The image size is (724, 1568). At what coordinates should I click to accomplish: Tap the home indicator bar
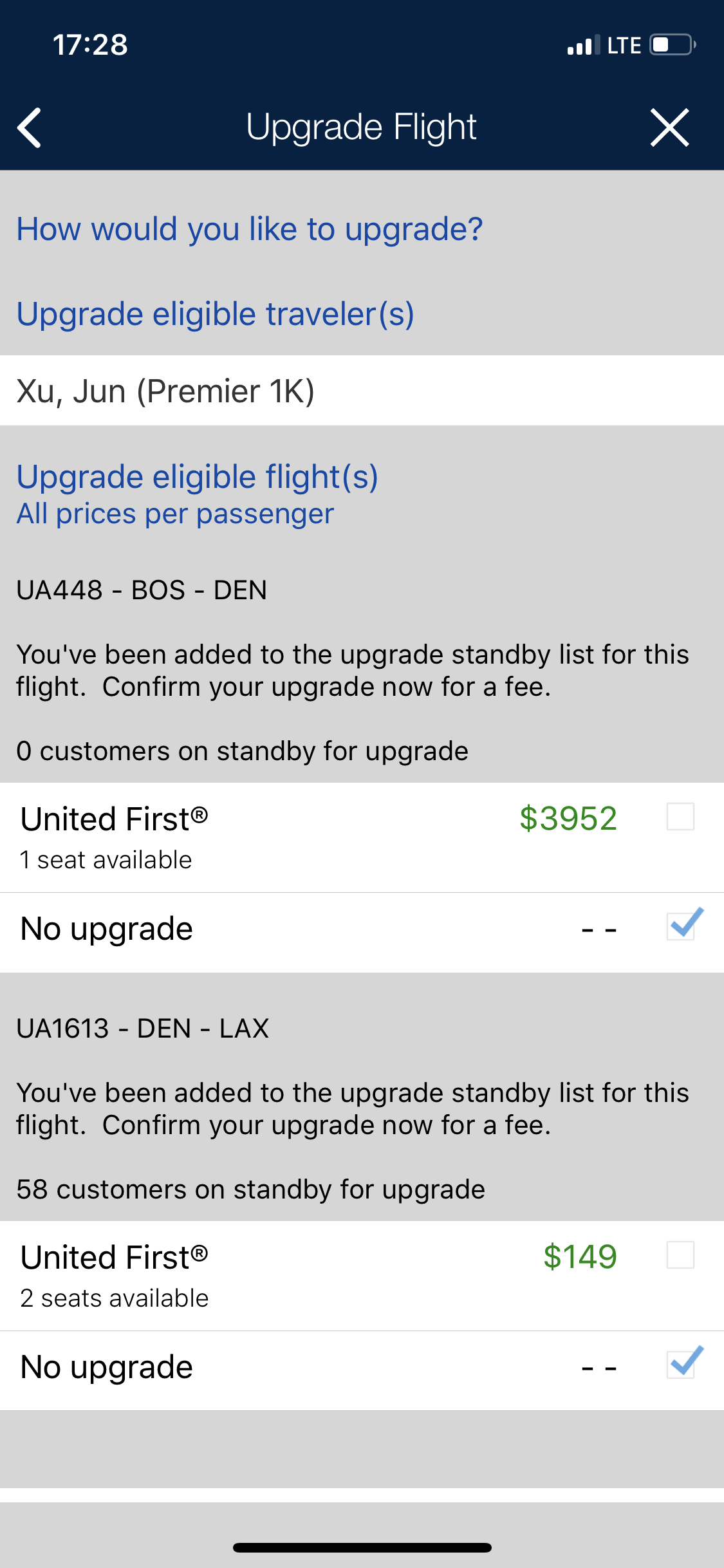[x=362, y=1547]
